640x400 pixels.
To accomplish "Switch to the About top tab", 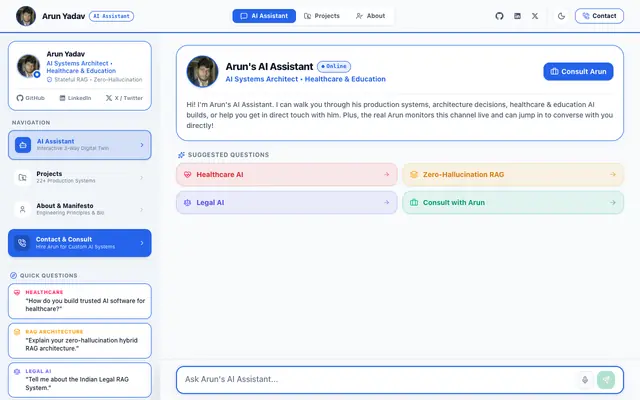I will pyautogui.click(x=370, y=16).
